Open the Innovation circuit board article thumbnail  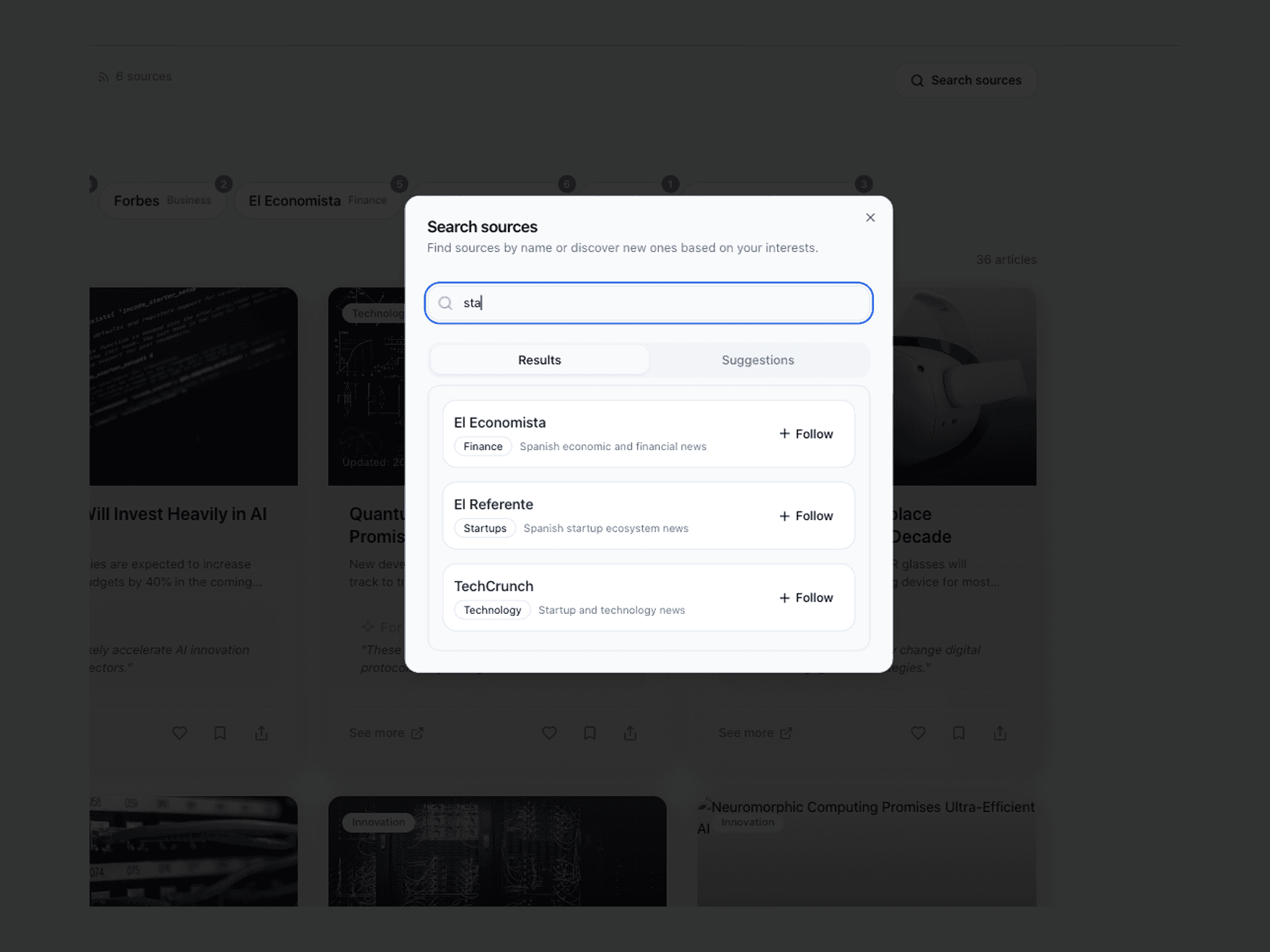pyautogui.click(x=497, y=851)
